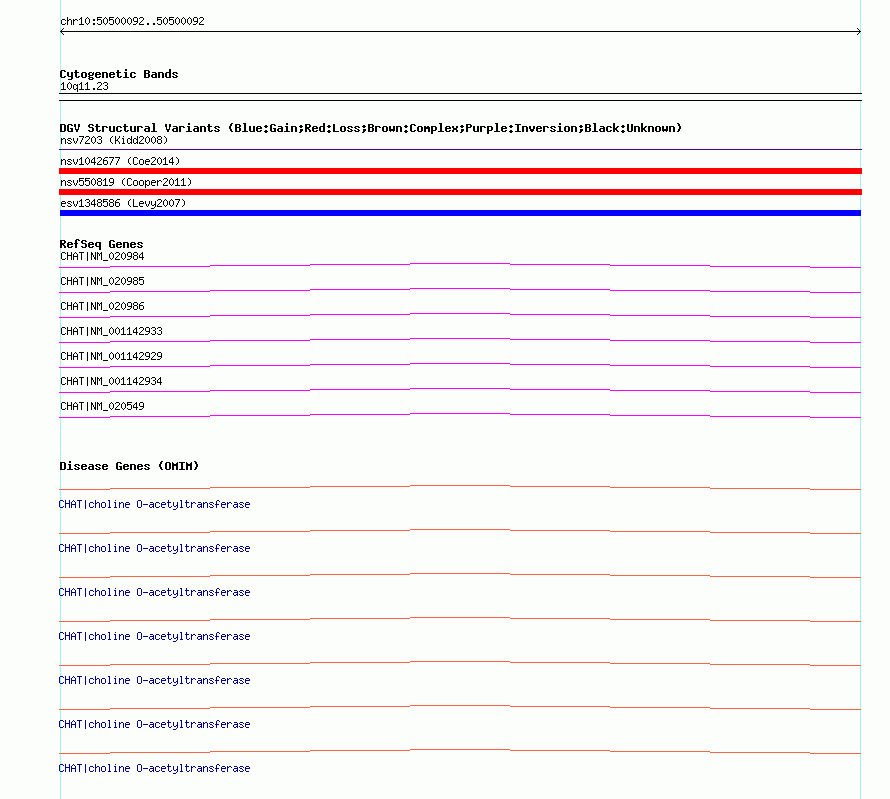Open variant esv1348586 (Levy2007) label
Viewport: 890px width, 799px height.
[x=123, y=203]
